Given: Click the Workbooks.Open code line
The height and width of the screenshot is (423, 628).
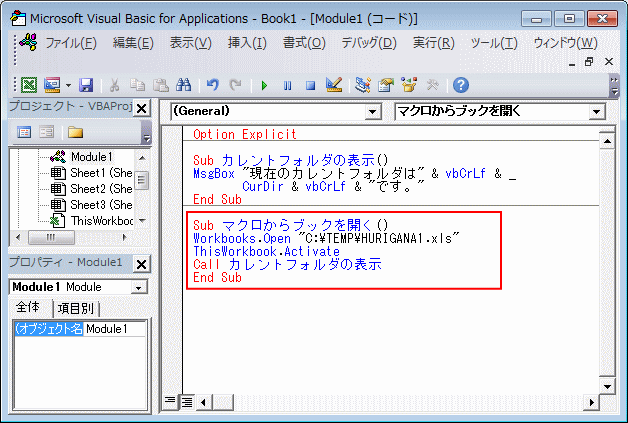Looking at the screenshot, I should click(x=326, y=238).
